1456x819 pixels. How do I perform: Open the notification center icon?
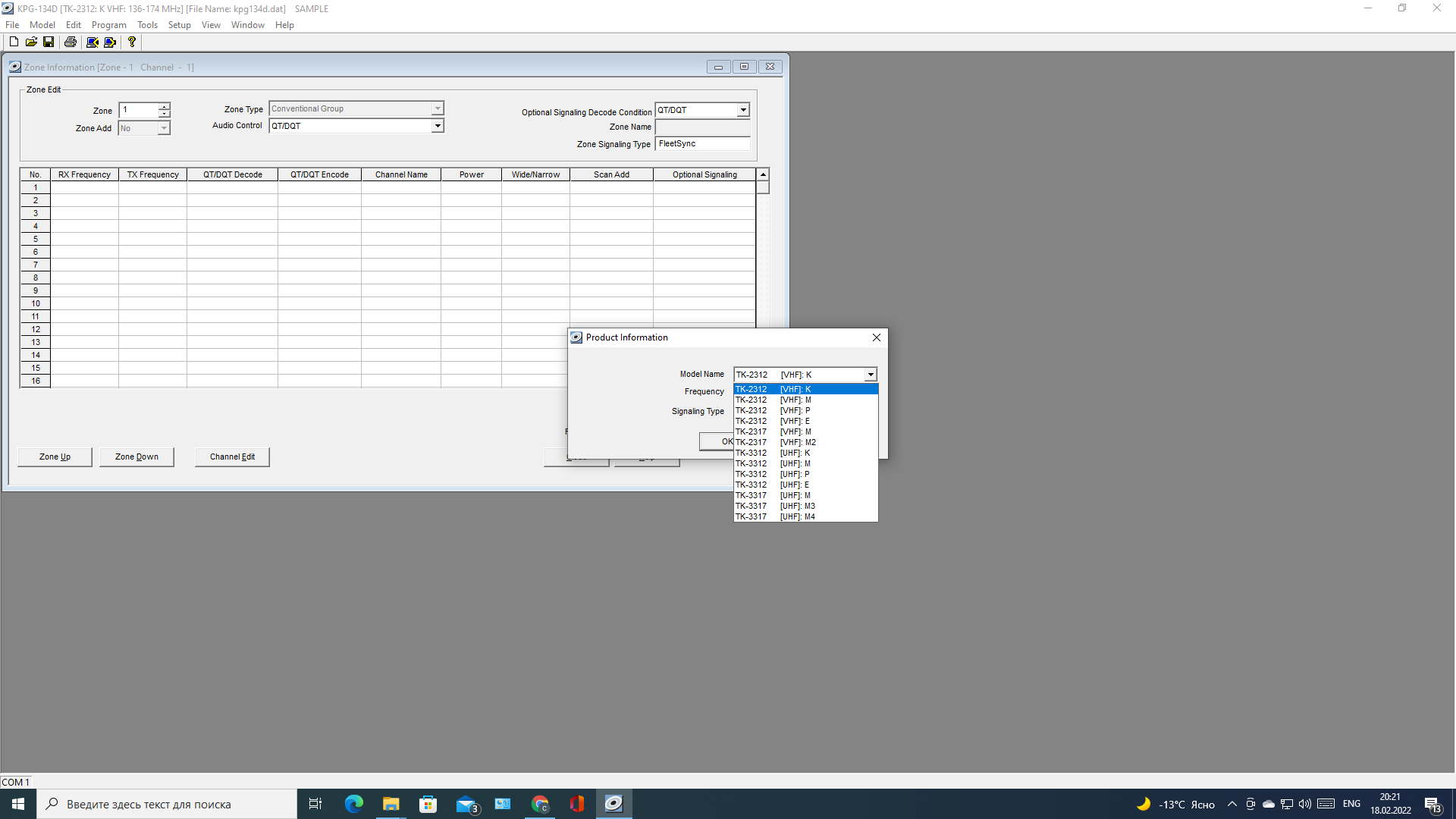(x=1433, y=804)
